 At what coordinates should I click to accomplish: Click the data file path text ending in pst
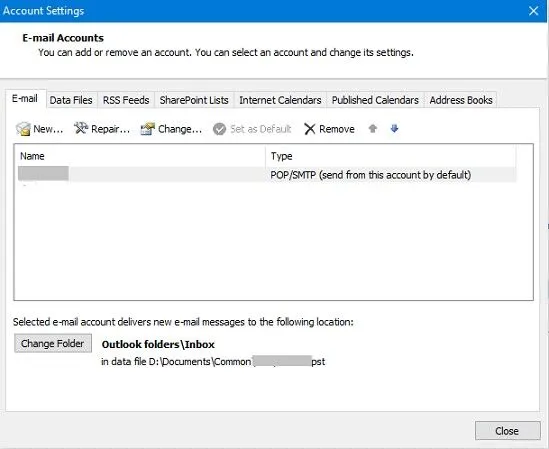tap(213, 361)
